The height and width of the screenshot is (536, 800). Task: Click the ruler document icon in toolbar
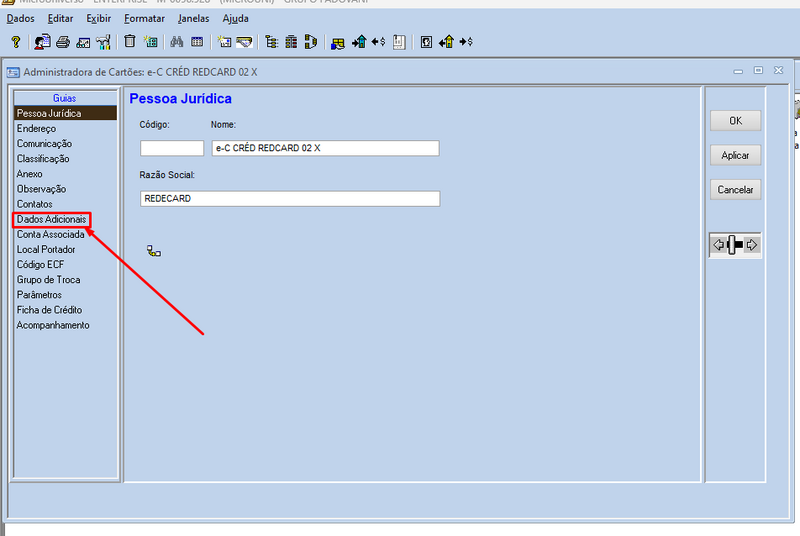pyautogui.click(x=399, y=42)
